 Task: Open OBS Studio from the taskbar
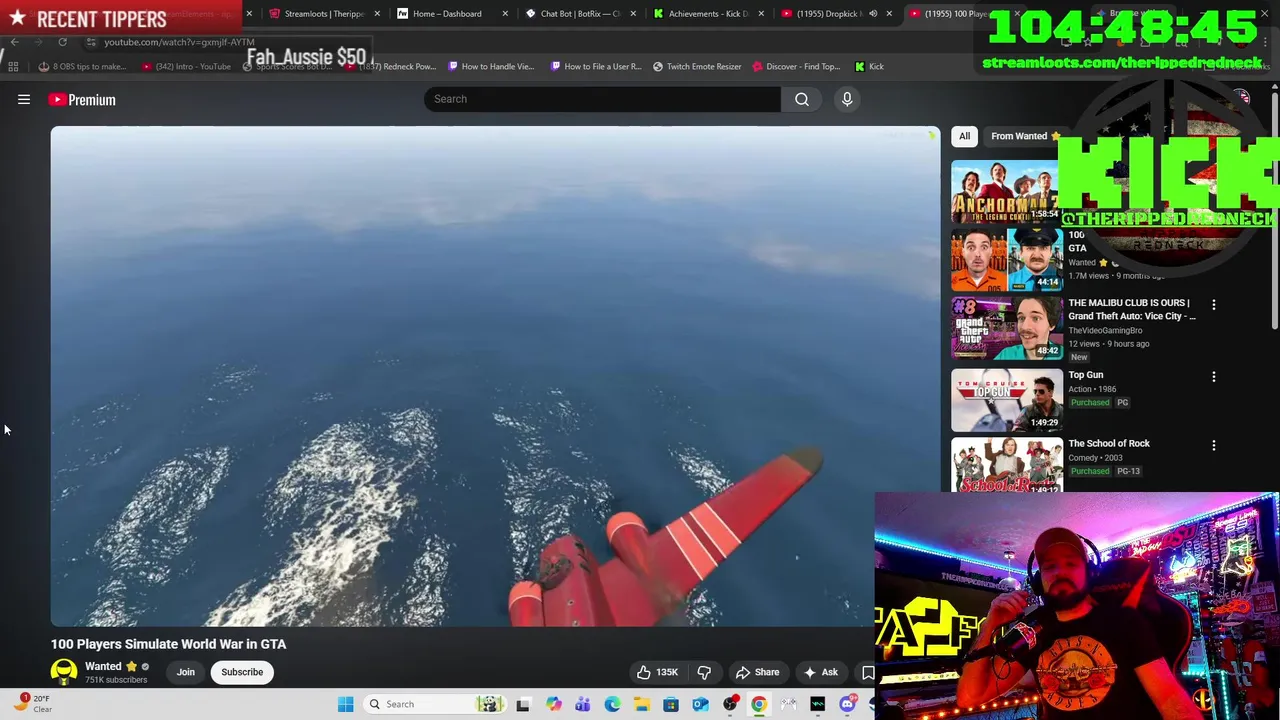(730, 704)
